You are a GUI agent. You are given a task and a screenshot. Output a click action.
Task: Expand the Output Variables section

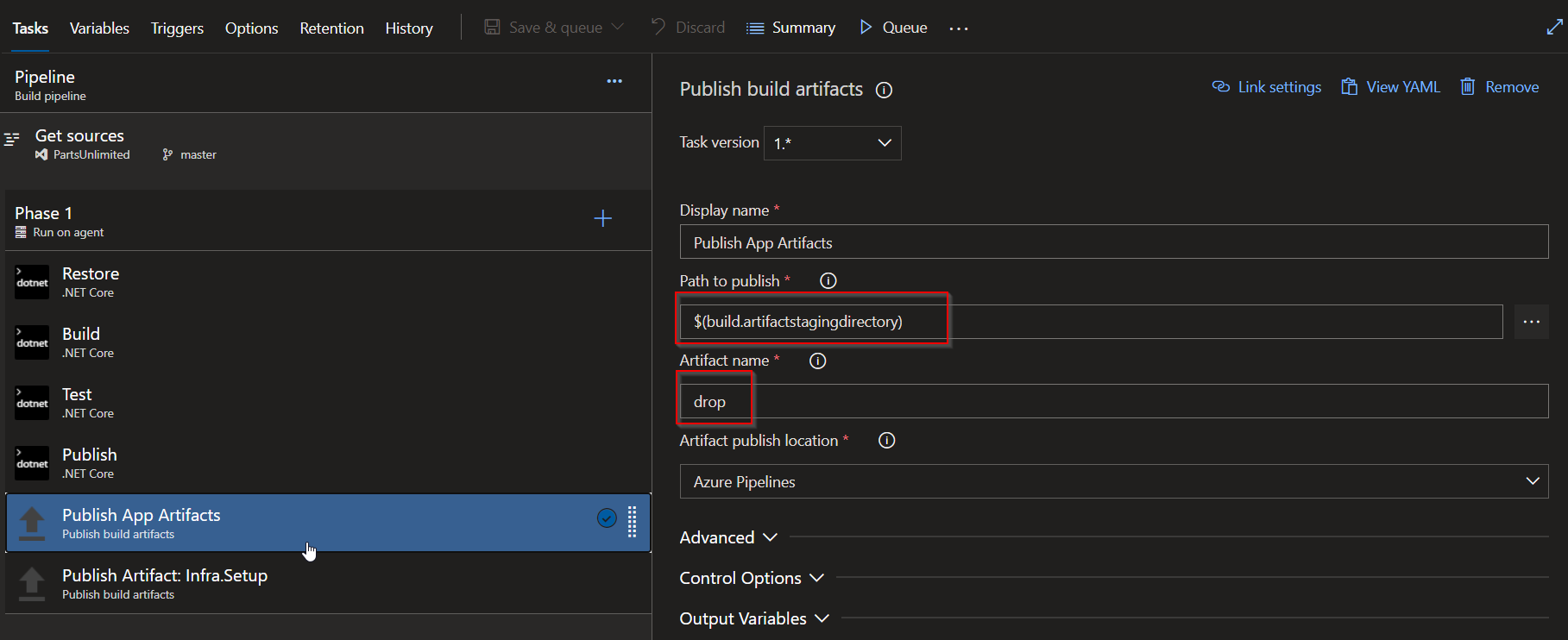[x=754, y=618]
